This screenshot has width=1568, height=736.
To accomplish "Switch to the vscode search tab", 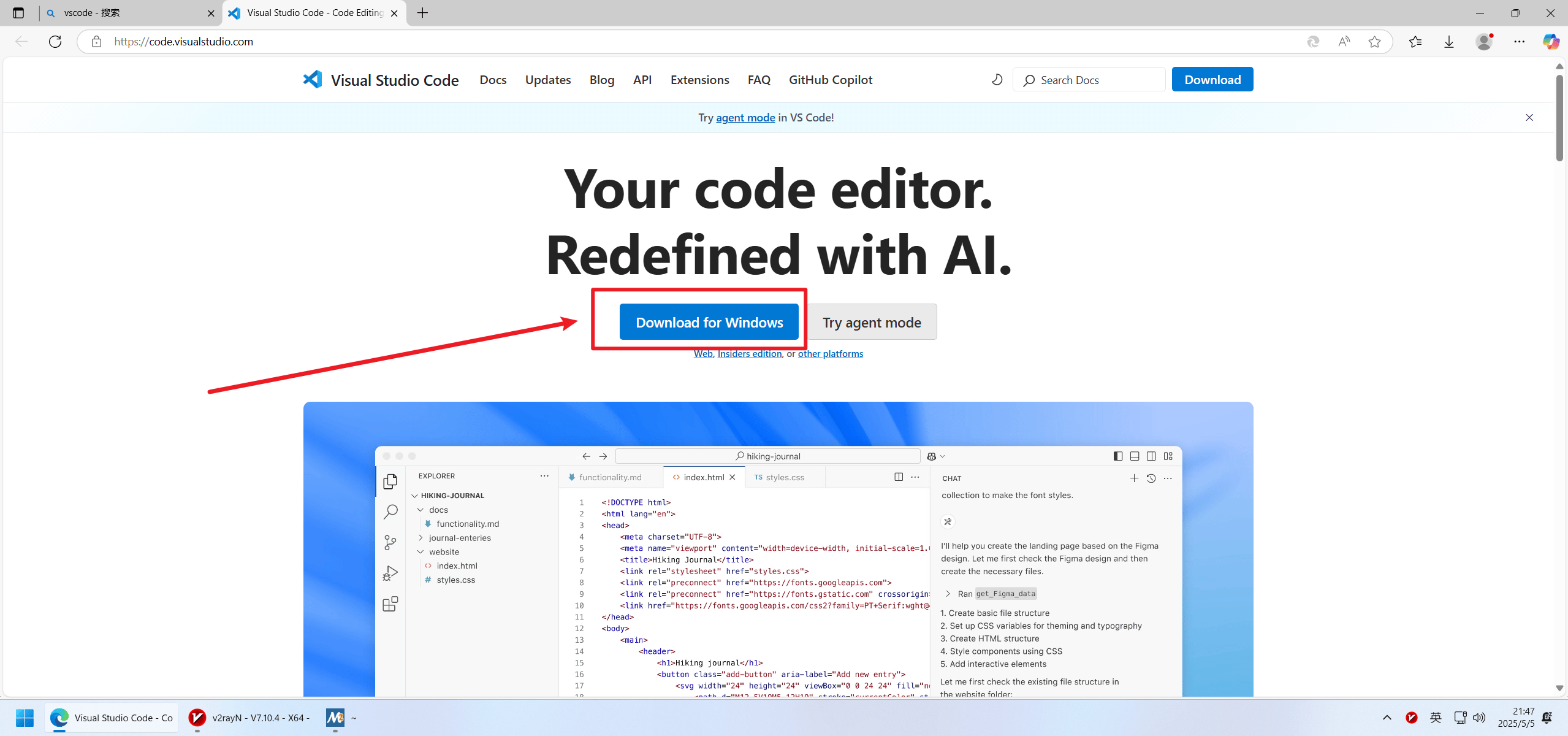I will point(123,13).
